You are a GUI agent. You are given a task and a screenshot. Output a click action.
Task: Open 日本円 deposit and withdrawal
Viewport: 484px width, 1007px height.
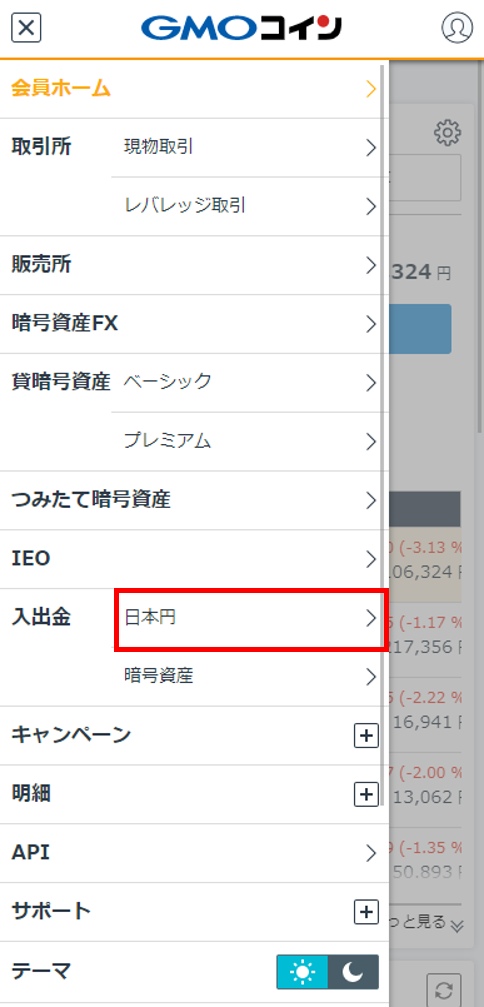pos(251,618)
